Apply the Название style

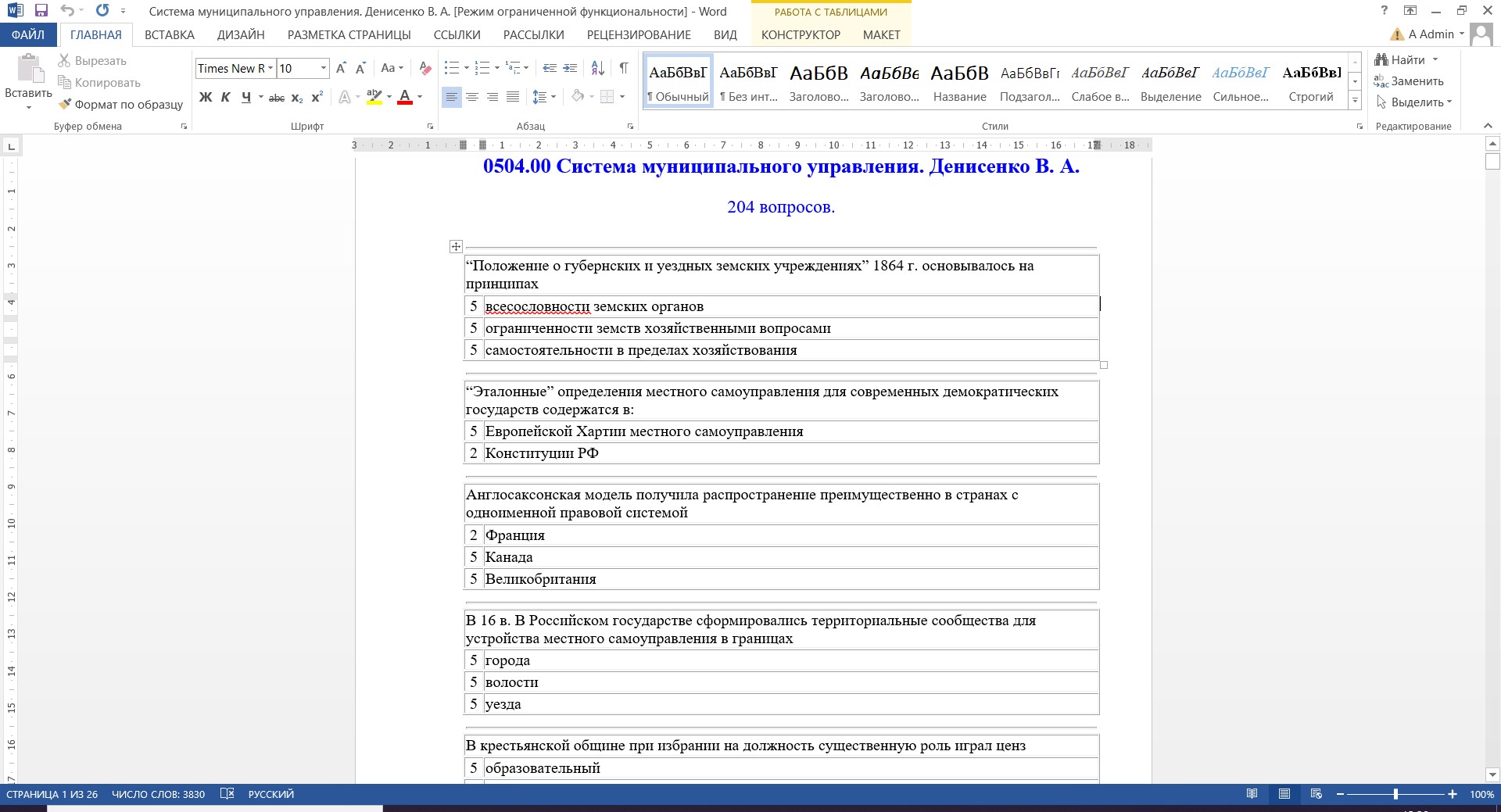pos(959,81)
